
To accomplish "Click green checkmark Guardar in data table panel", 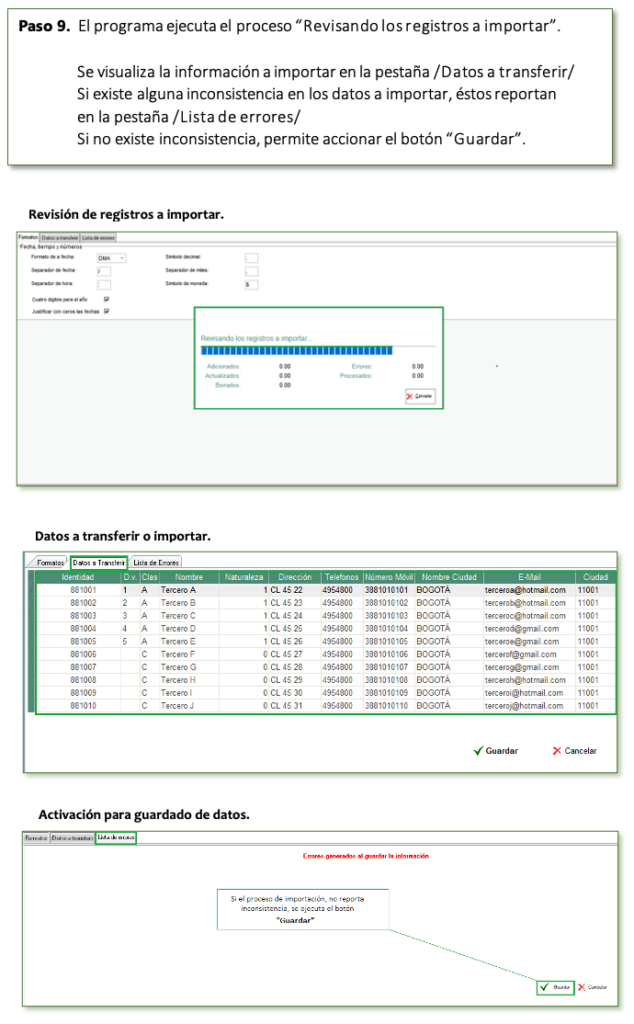I will click(495, 750).
